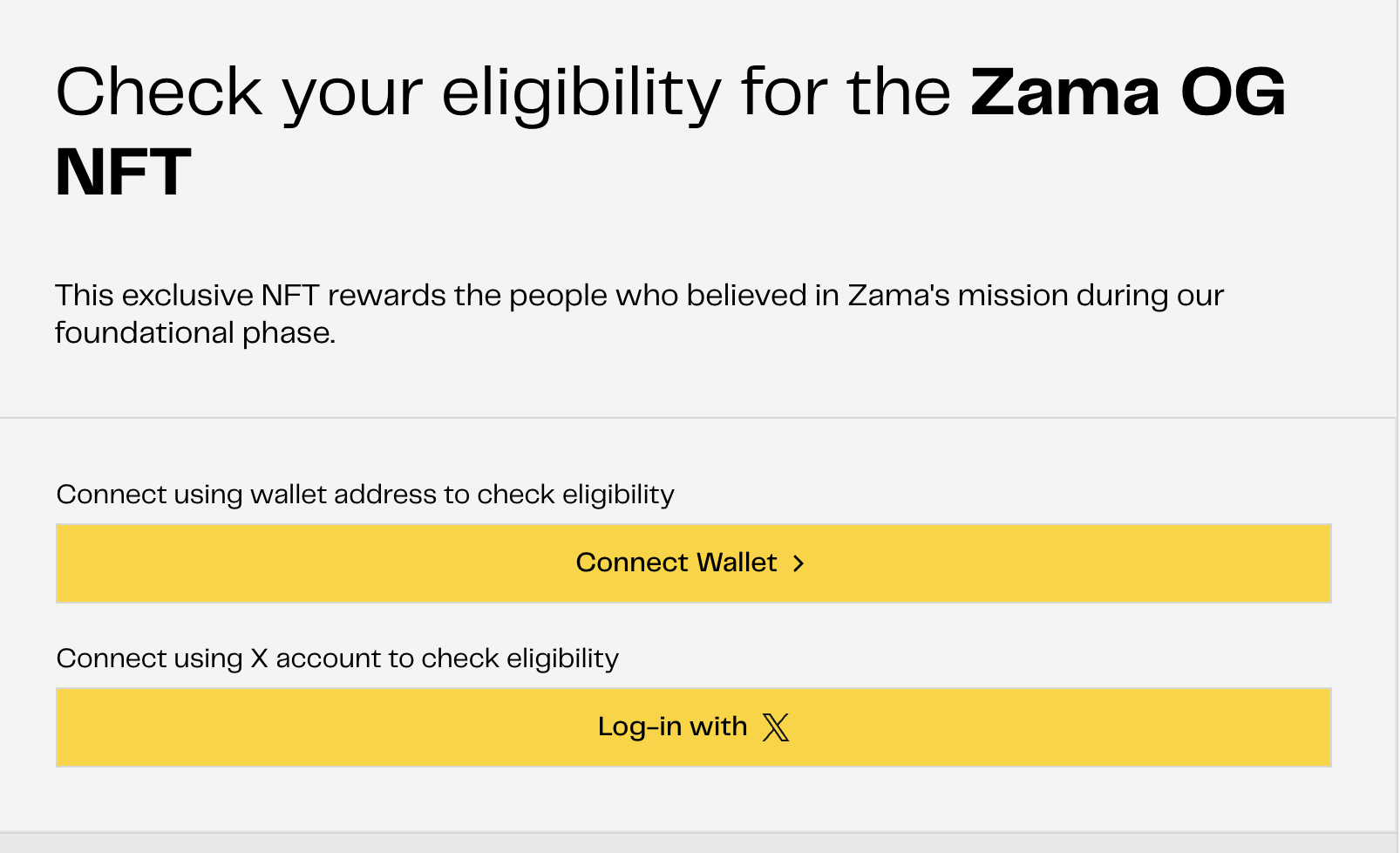Click the bottom divider under Log-in button

point(697,831)
